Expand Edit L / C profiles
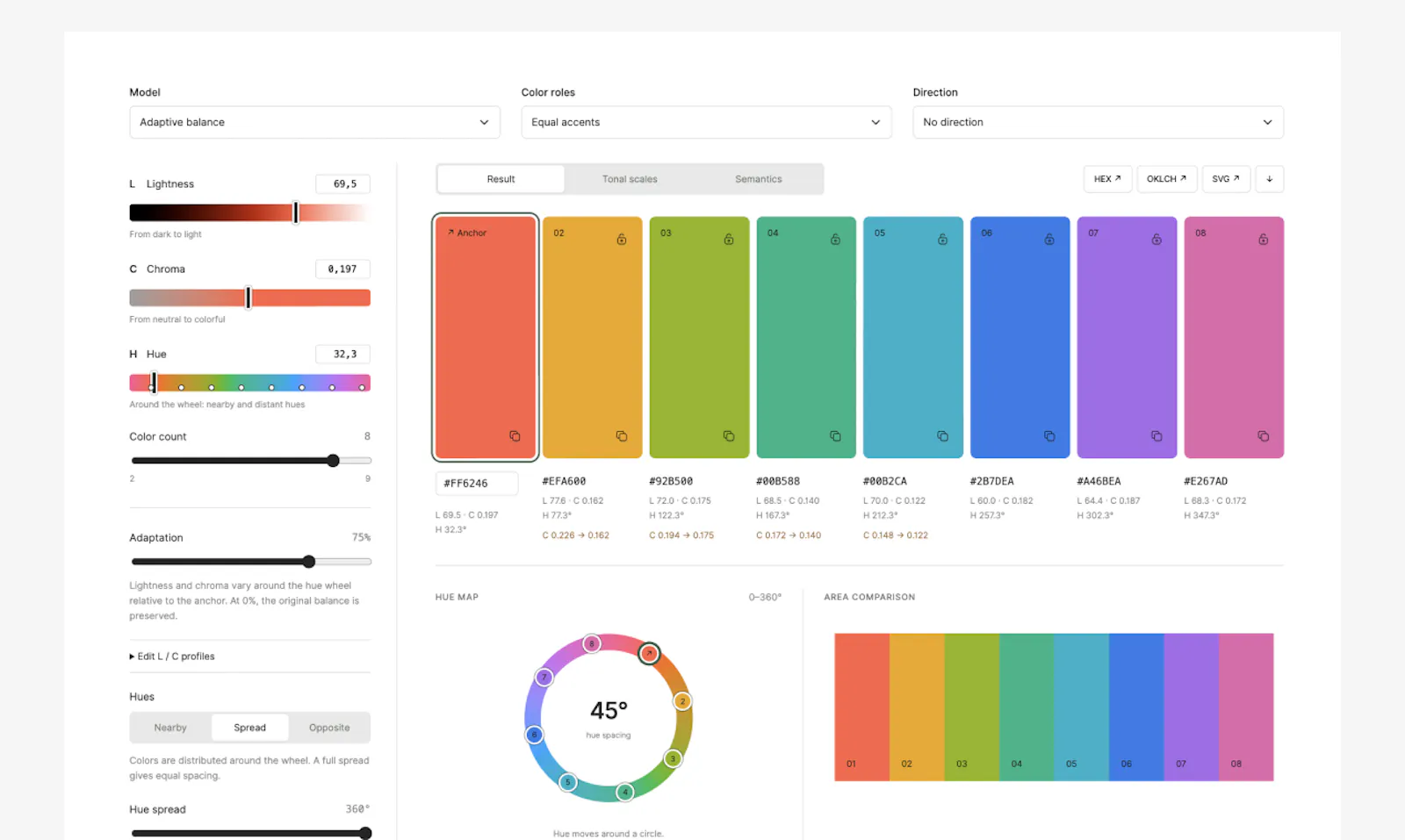Screen dimensions: 1405x840 172,657
